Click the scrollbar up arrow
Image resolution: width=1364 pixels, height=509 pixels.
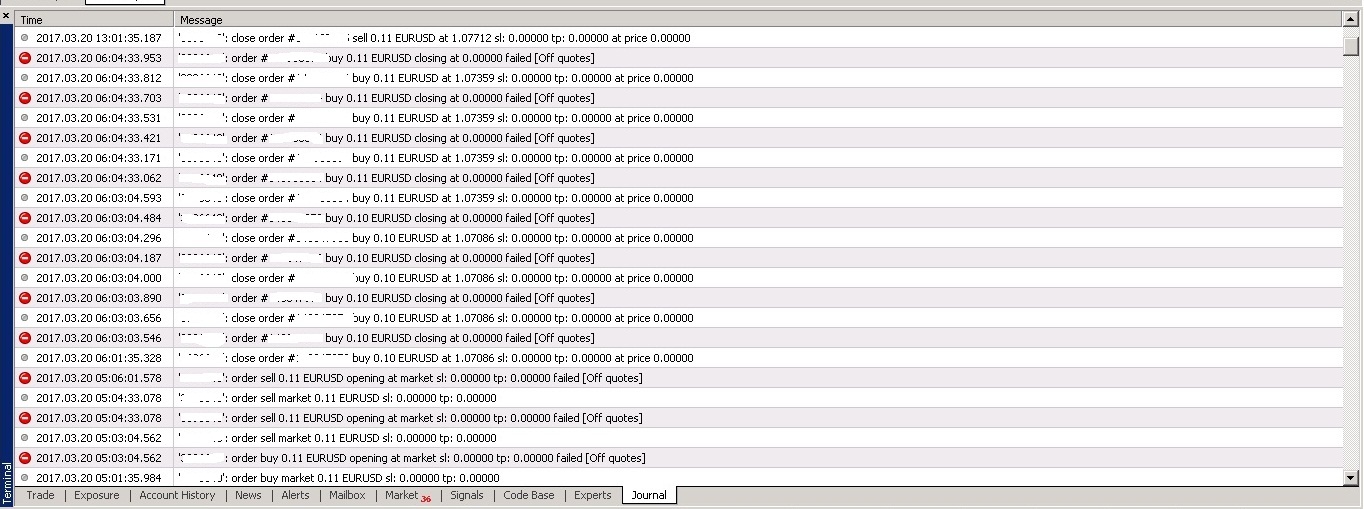click(x=1352, y=20)
